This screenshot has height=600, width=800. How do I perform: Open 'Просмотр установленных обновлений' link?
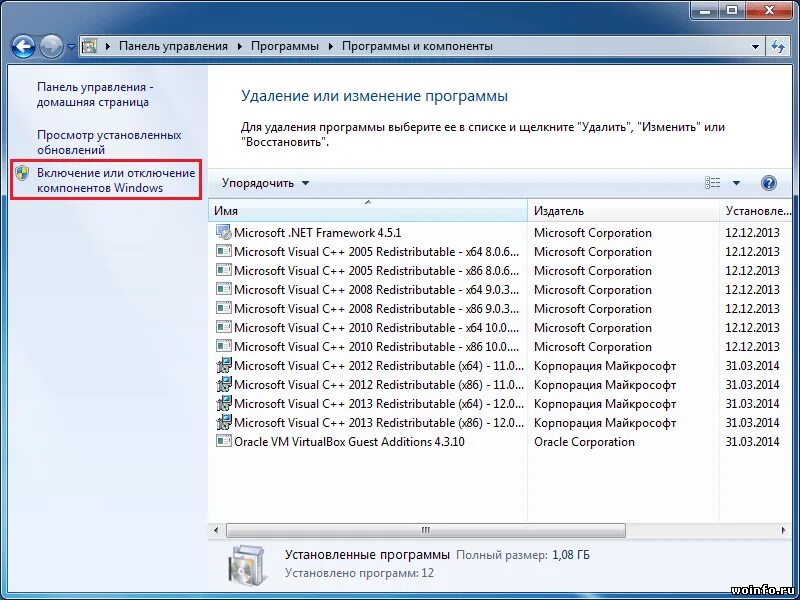(x=109, y=142)
